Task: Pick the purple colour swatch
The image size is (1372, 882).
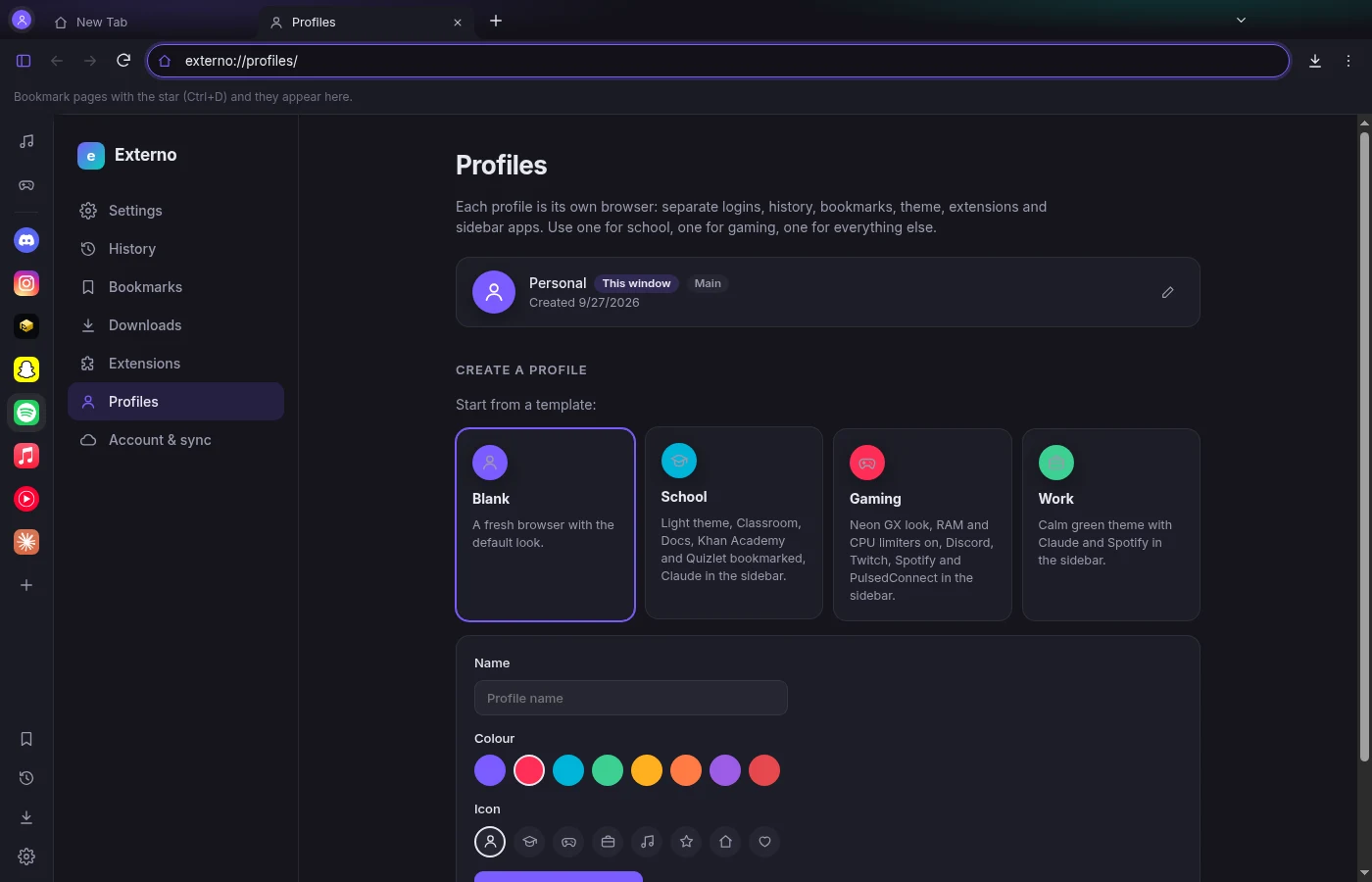Action: coord(490,770)
